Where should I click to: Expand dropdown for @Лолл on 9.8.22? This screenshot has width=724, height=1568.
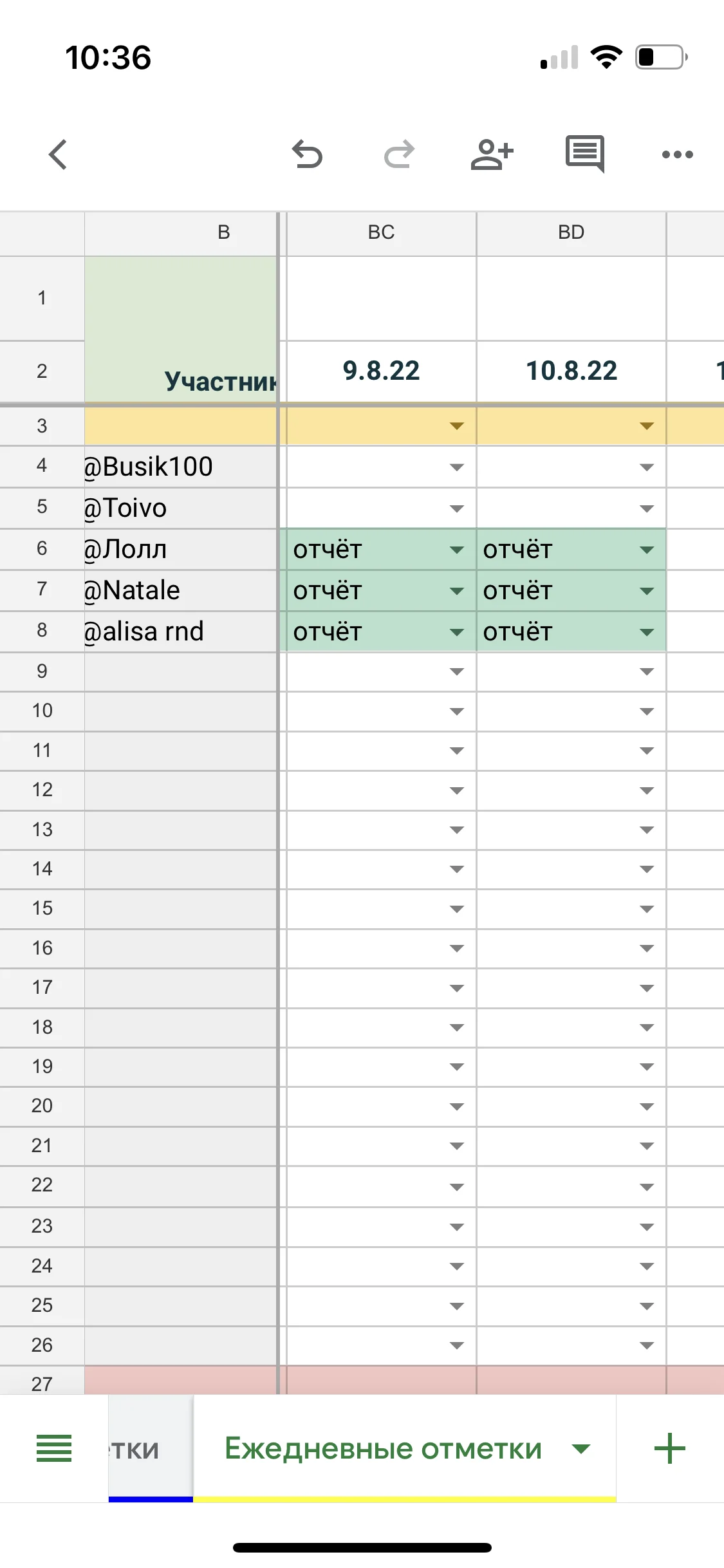(x=457, y=550)
